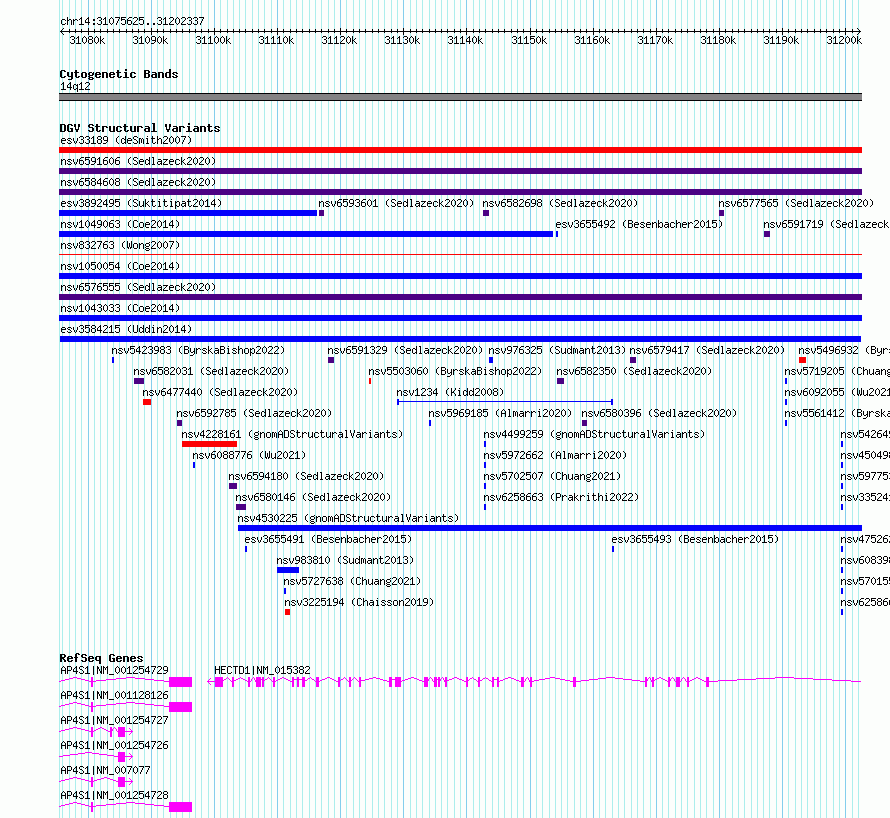The width and height of the screenshot is (890, 818).
Task: Click the nsv1234 (Kidd2008) variant span line
Action: 505,402
